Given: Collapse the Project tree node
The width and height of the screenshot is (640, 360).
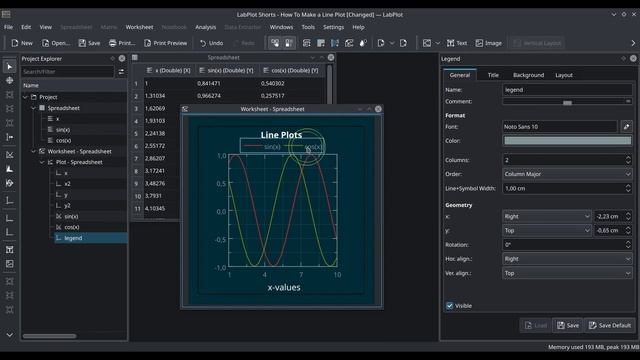Looking at the screenshot, I should pos(25,97).
